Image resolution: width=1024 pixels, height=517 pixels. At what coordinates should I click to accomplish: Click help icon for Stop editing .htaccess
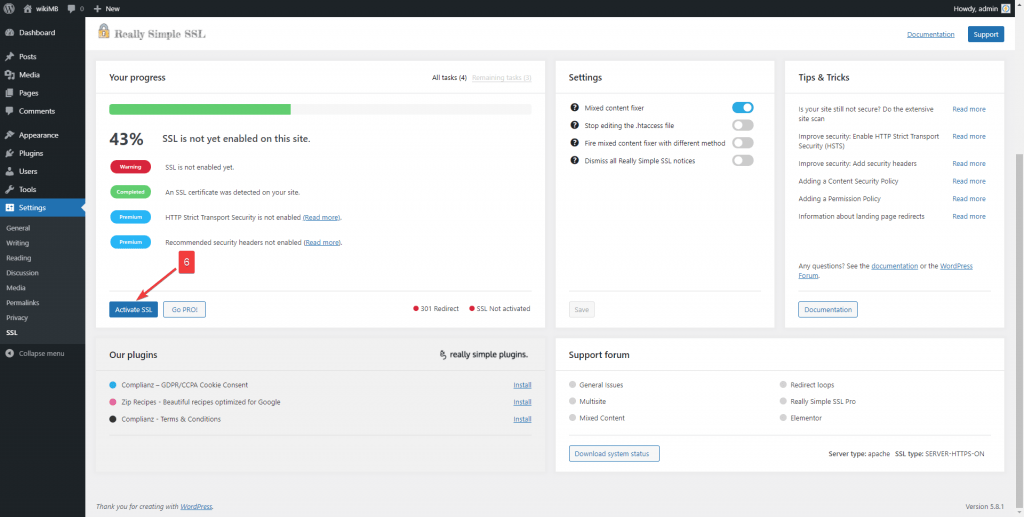575,125
